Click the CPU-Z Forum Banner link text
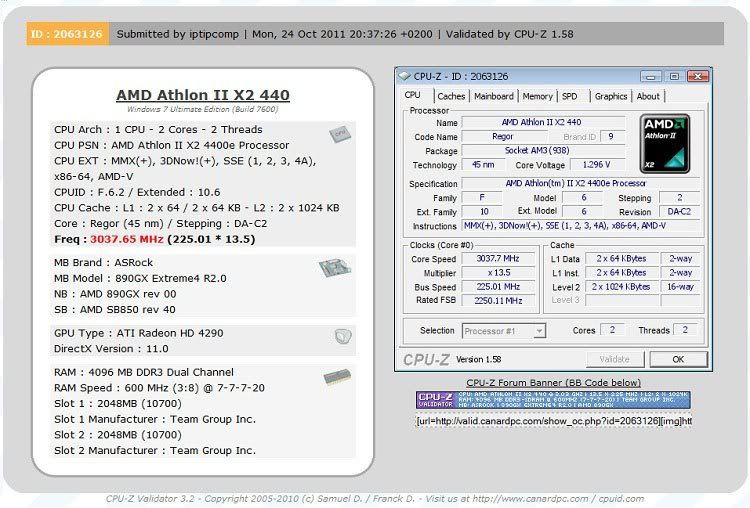Screen dimensions: 750x508 [x=553, y=383]
